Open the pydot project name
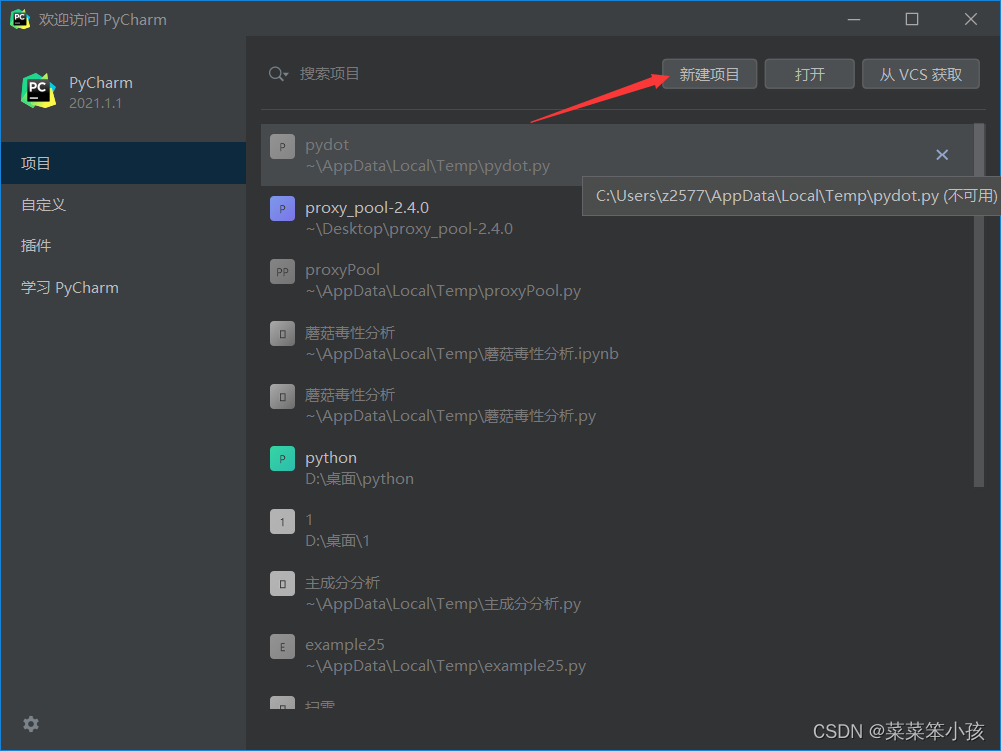The width and height of the screenshot is (1001, 751). tap(327, 145)
